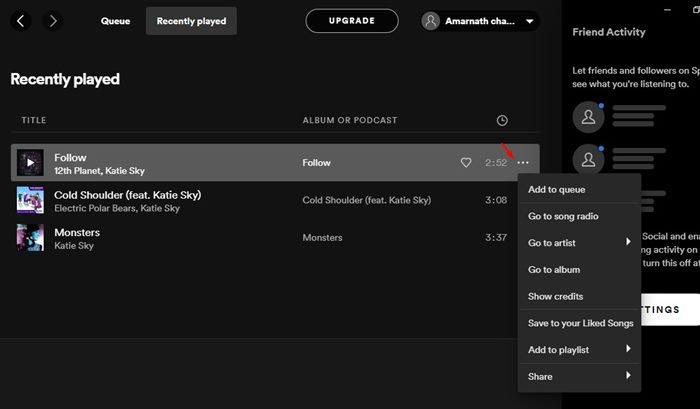The image size is (700, 409).
Task: Choose Go to song radio
Action: point(579,216)
